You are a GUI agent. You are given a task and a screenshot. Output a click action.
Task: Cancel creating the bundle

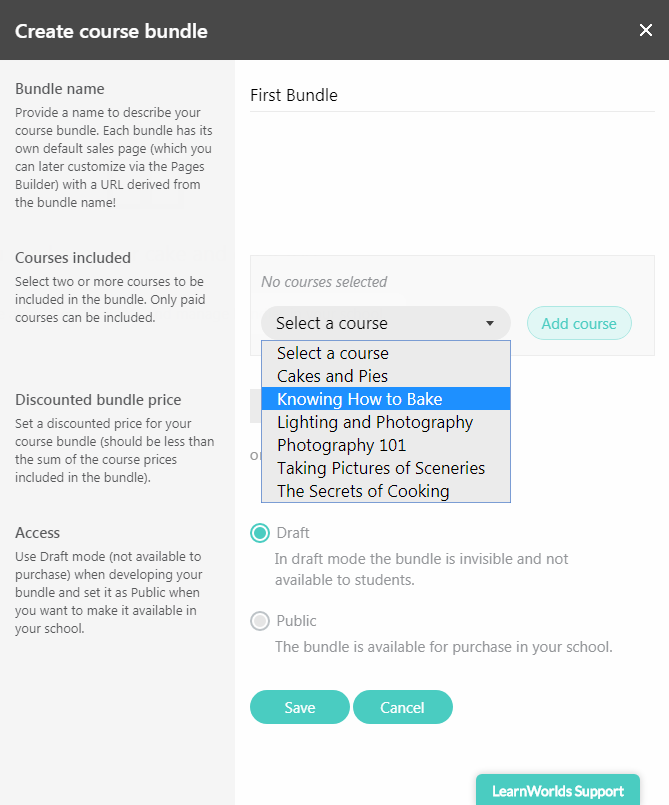[403, 706]
